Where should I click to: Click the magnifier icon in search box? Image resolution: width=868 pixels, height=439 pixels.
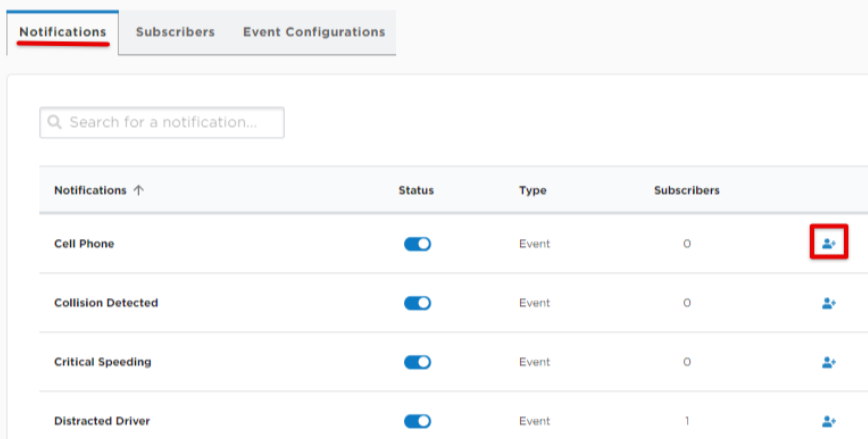(x=54, y=122)
